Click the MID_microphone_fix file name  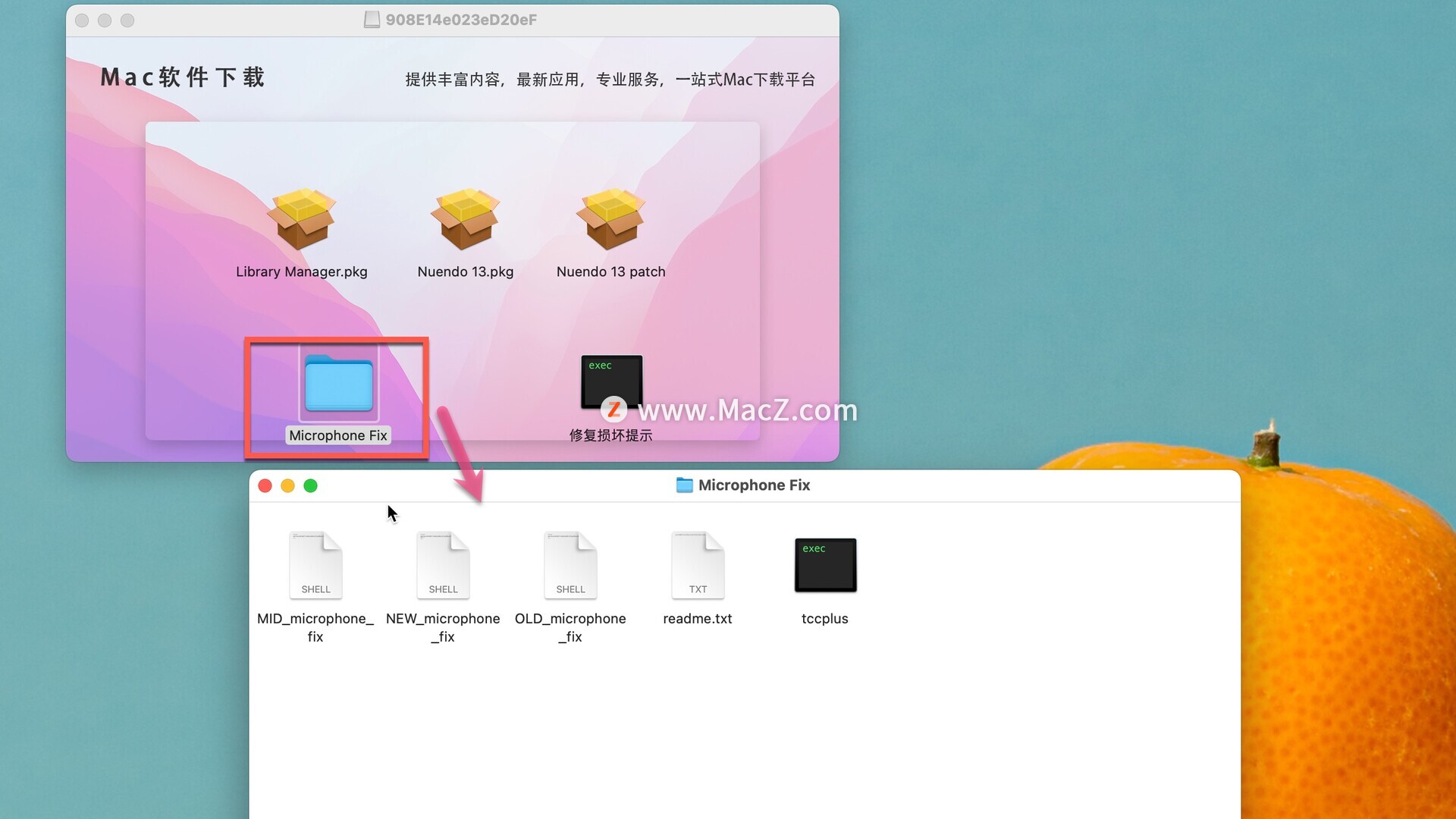(315, 628)
